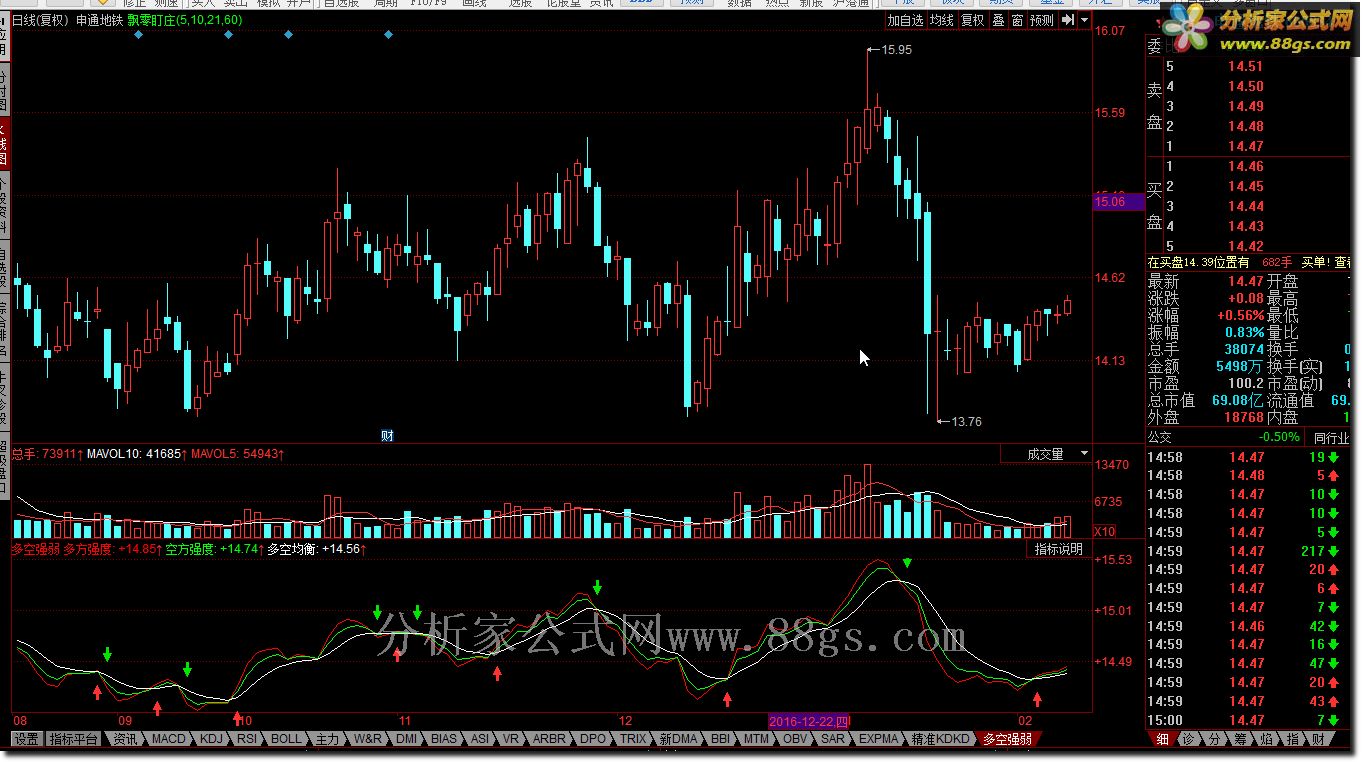Viewport: 1362px width, 762px height.
Task: Click the 加自选 add-to-watchlist button
Action: [905, 20]
